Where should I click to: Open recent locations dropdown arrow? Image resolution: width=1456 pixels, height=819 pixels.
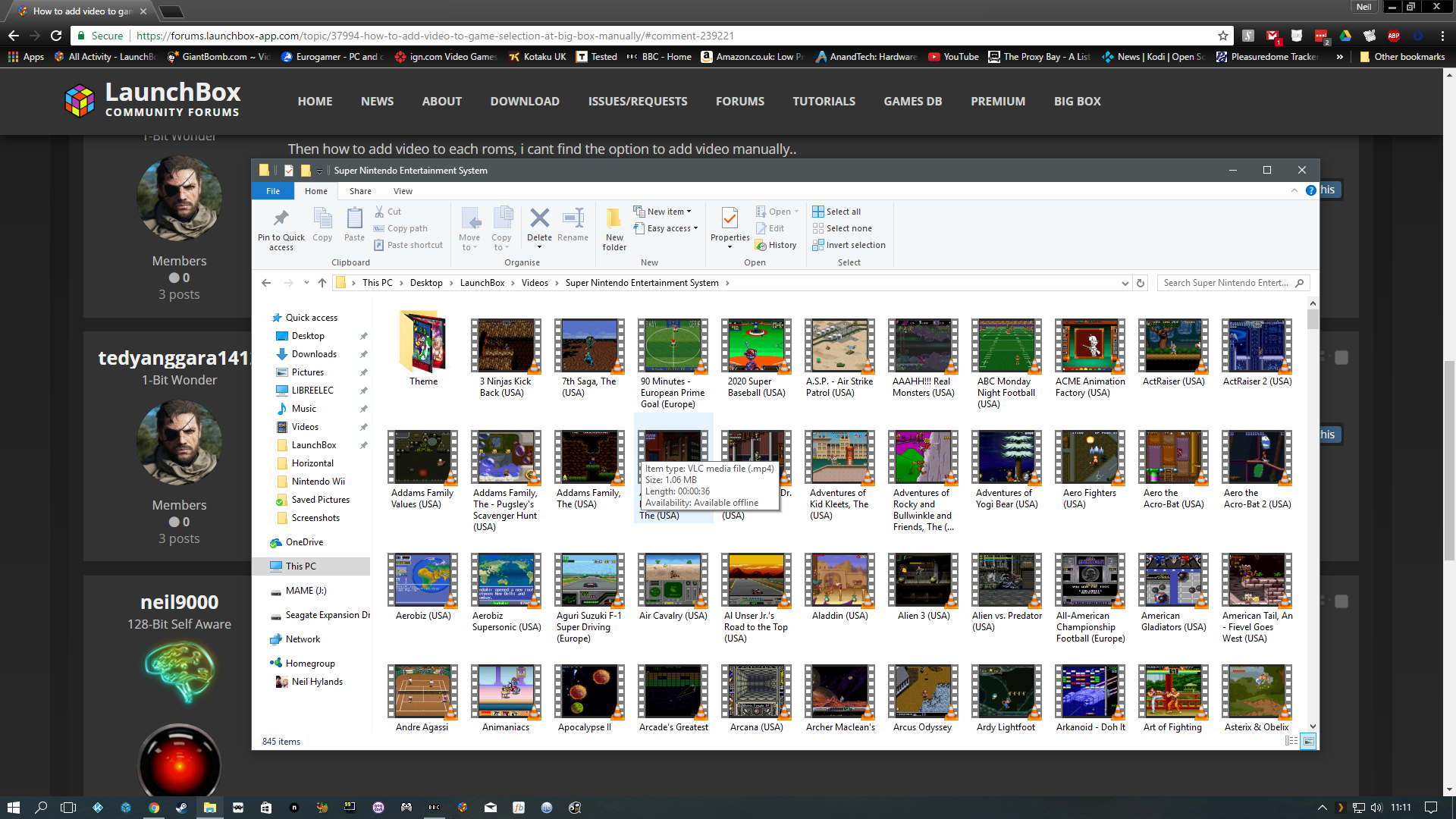pyautogui.click(x=306, y=283)
